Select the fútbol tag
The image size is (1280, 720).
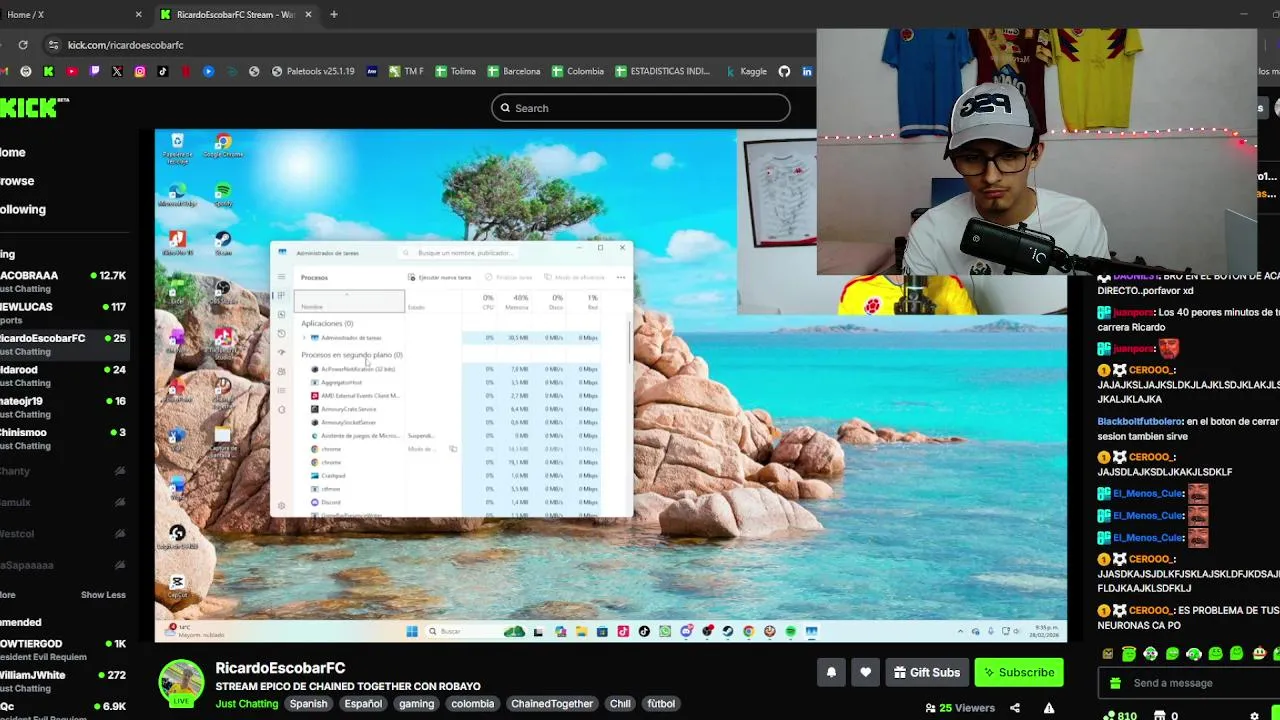pyautogui.click(x=661, y=704)
